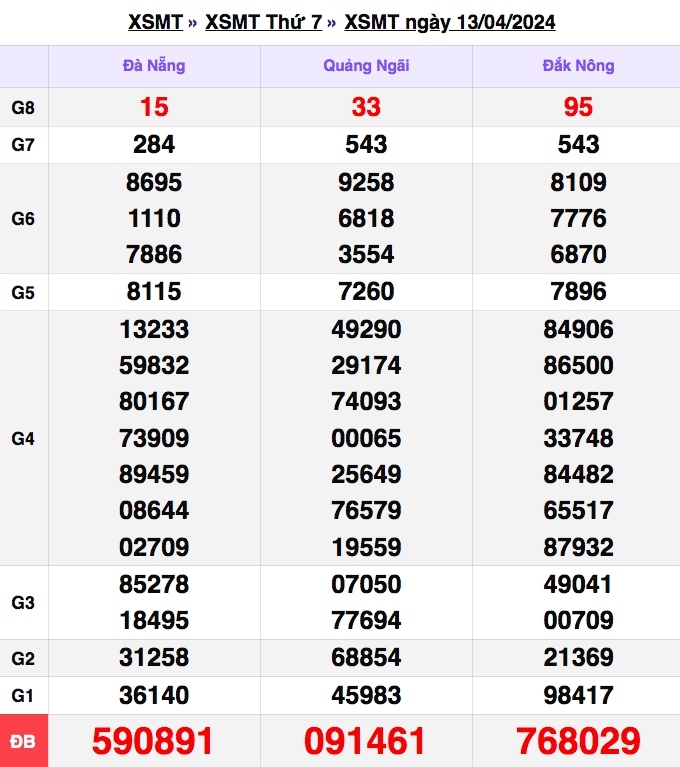This screenshot has width=680, height=767.
Task: Click the G4 number 73909
Action: [x=154, y=438]
